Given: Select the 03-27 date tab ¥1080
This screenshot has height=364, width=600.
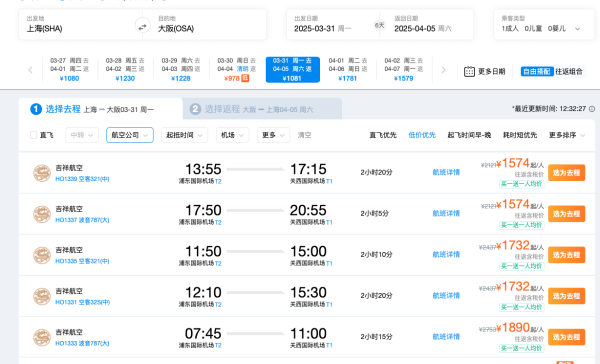Looking at the screenshot, I should (x=69, y=69).
